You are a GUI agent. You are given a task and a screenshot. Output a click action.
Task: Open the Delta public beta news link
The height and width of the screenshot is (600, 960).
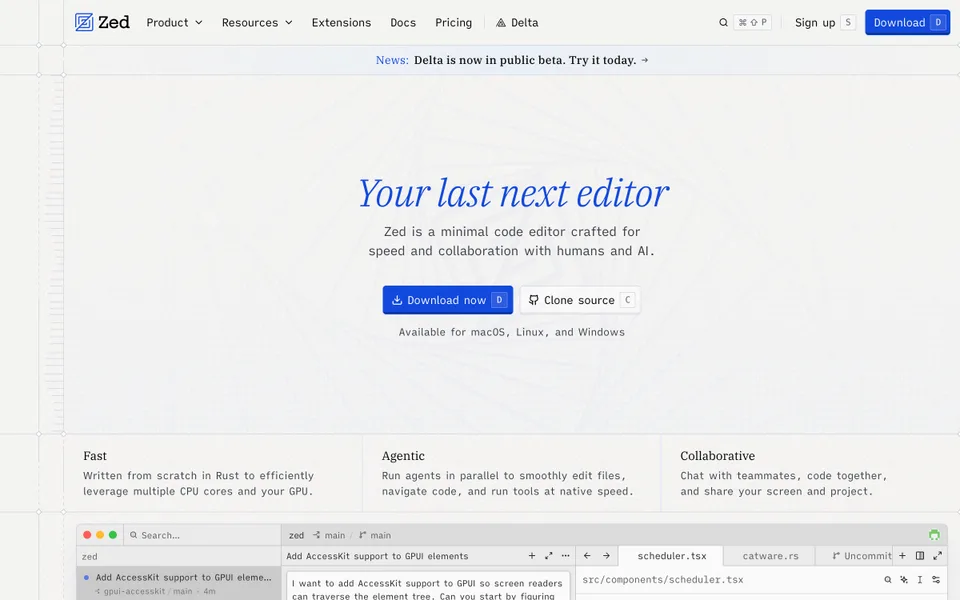point(512,60)
